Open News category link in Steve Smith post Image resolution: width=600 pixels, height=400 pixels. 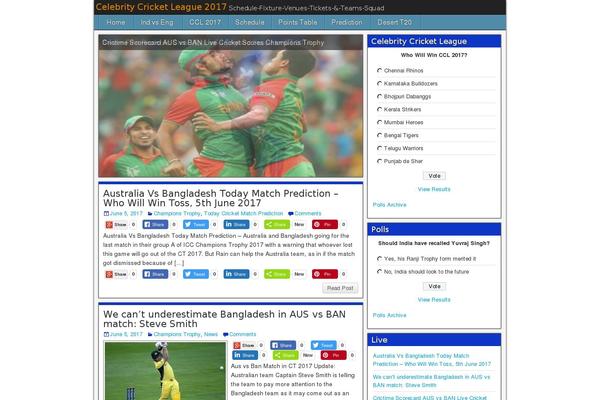211,335
